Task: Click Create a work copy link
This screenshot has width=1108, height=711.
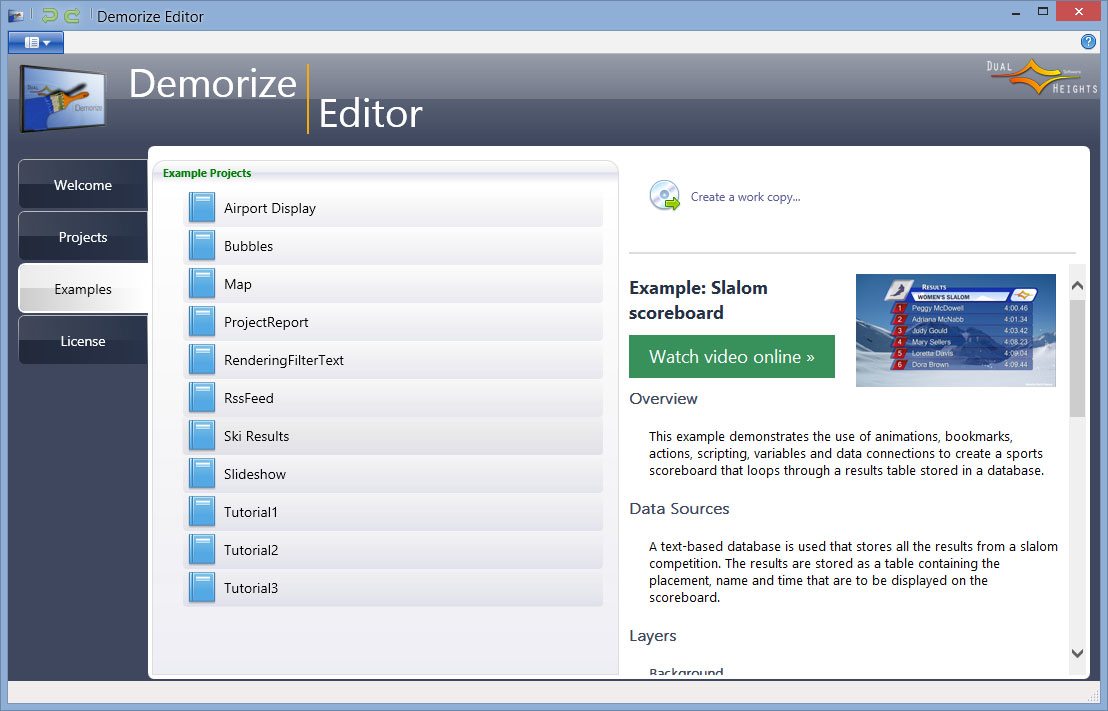Action: [745, 197]
